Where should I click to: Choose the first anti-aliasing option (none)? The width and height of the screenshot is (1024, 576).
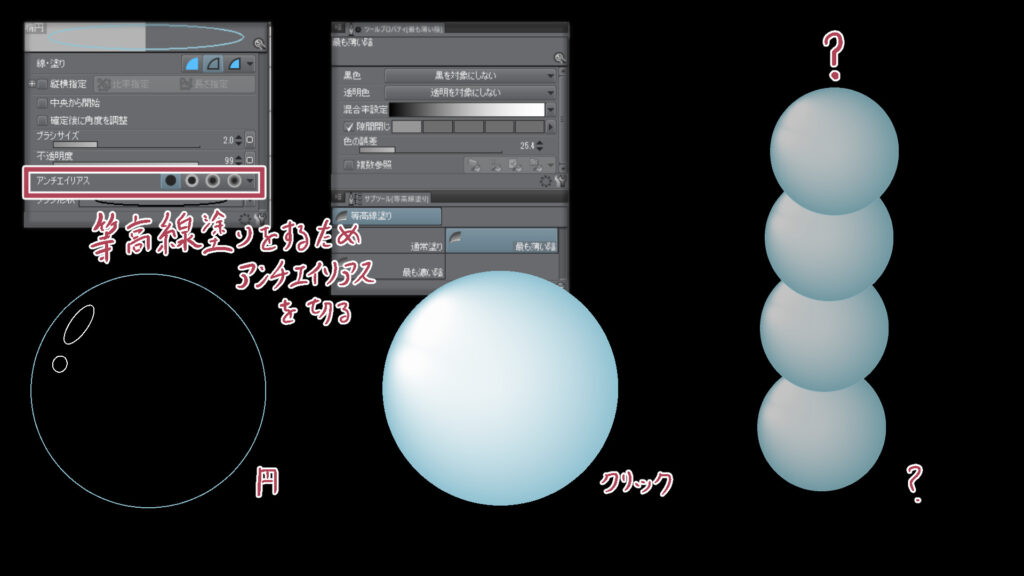point(170,181)
